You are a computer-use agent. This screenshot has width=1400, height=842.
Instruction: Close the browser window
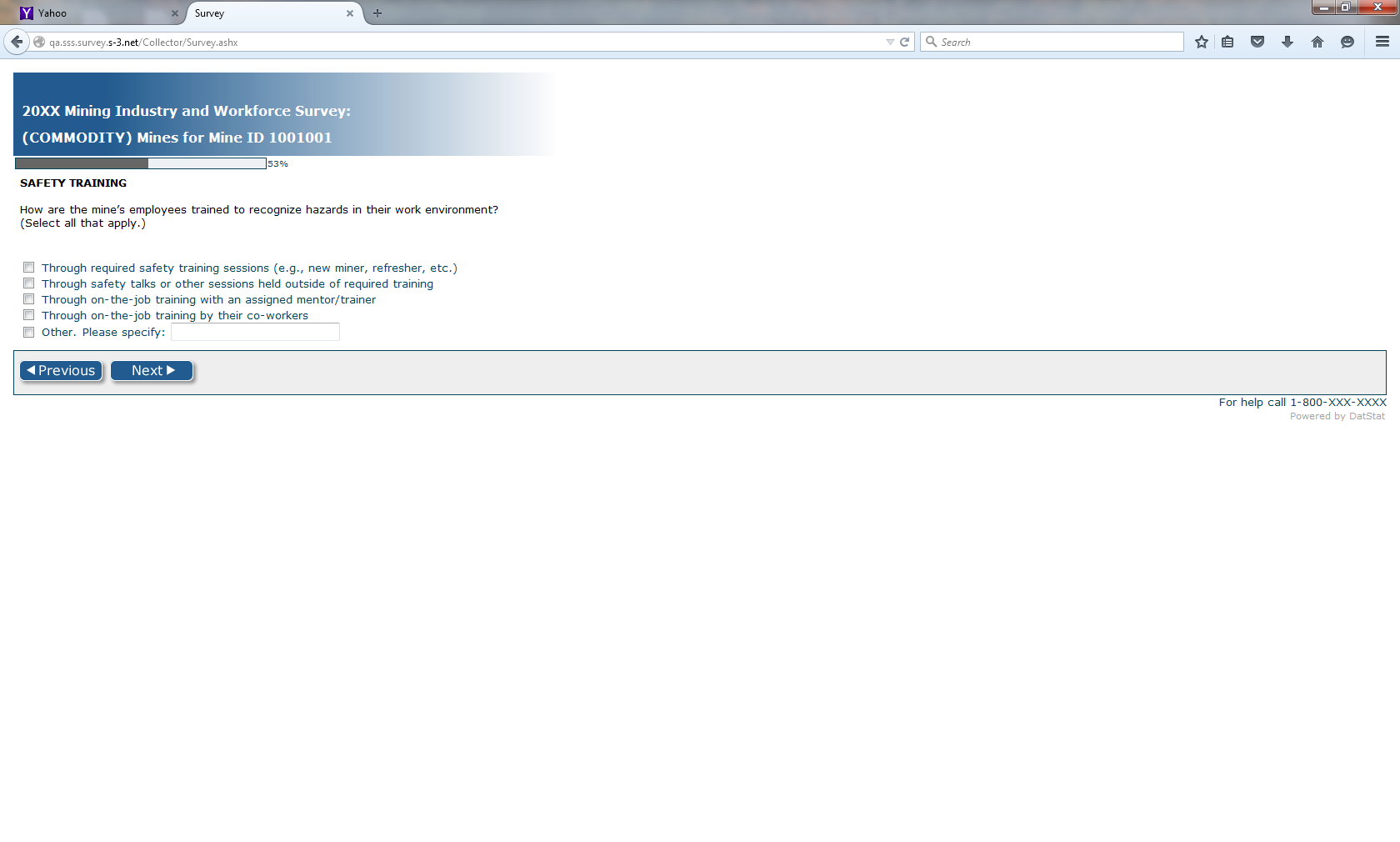coord(1378,8)
